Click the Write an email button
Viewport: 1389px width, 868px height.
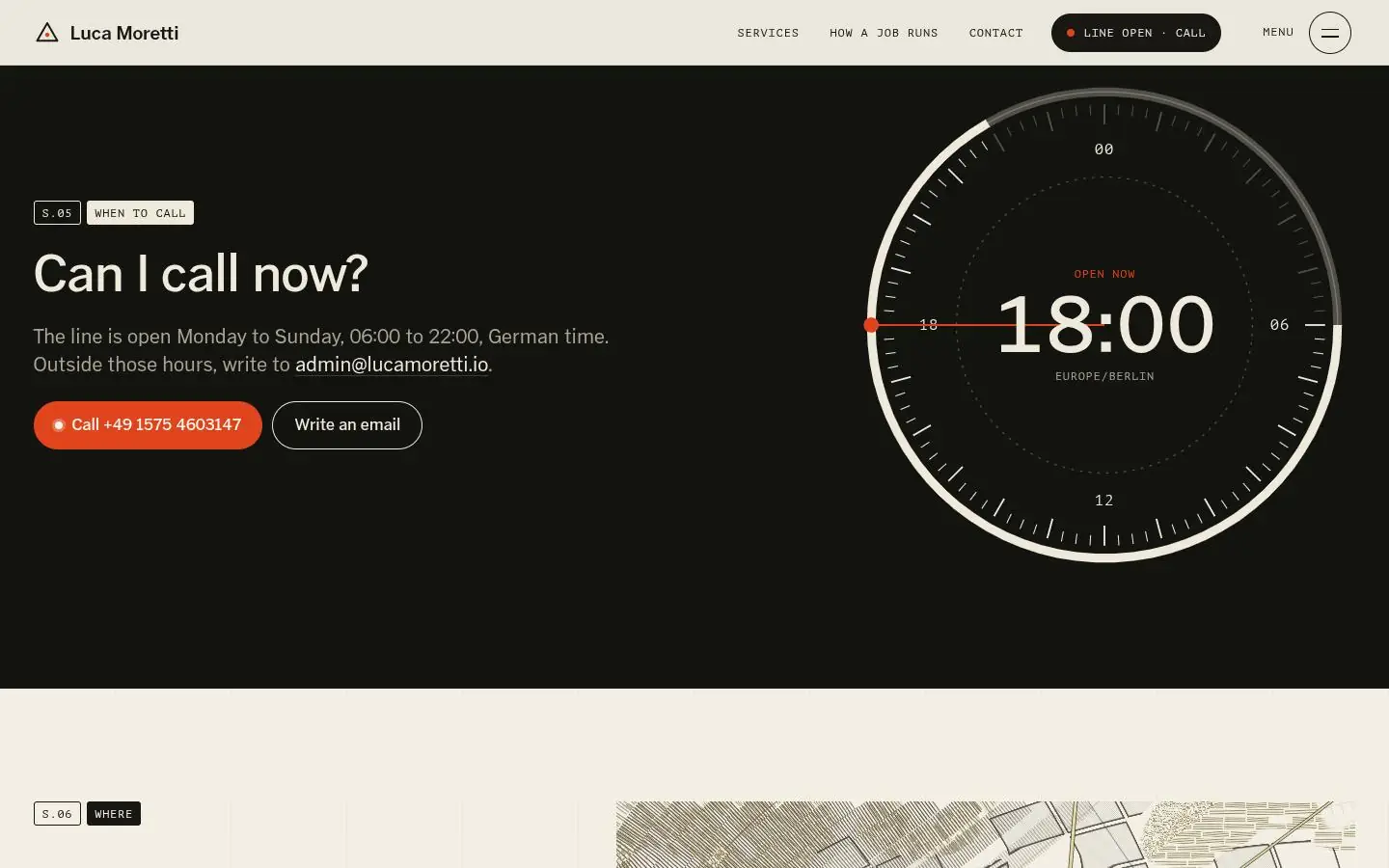347,425
